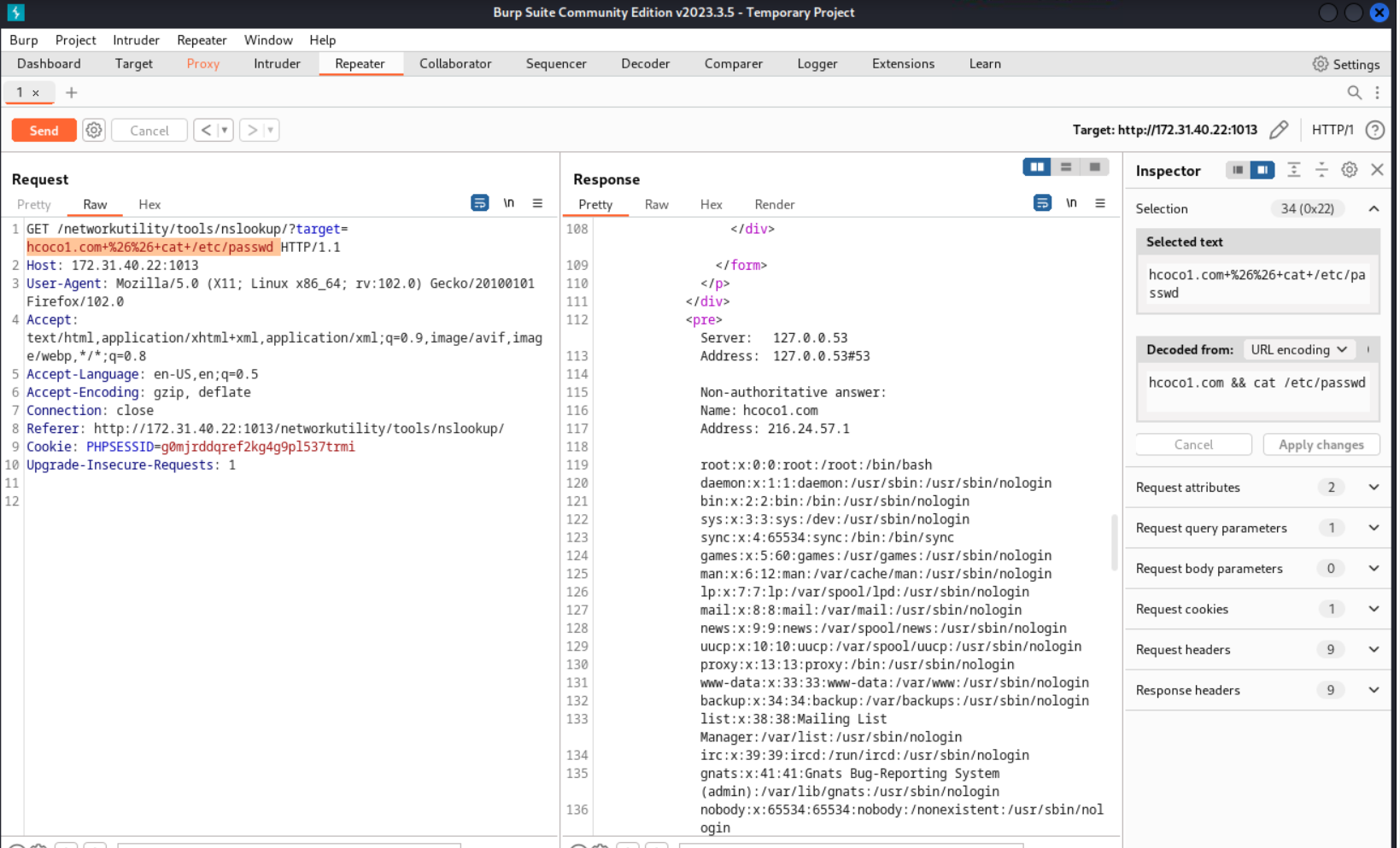Select response Raw tab

[x=657, y=204]
